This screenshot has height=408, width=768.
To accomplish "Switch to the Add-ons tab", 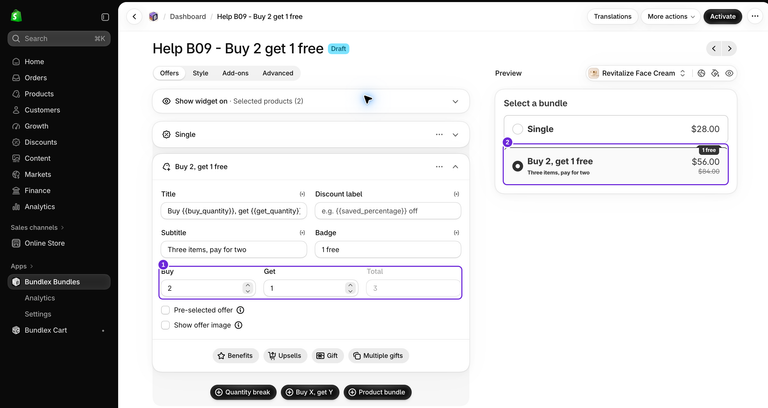I will pos(235,73).
